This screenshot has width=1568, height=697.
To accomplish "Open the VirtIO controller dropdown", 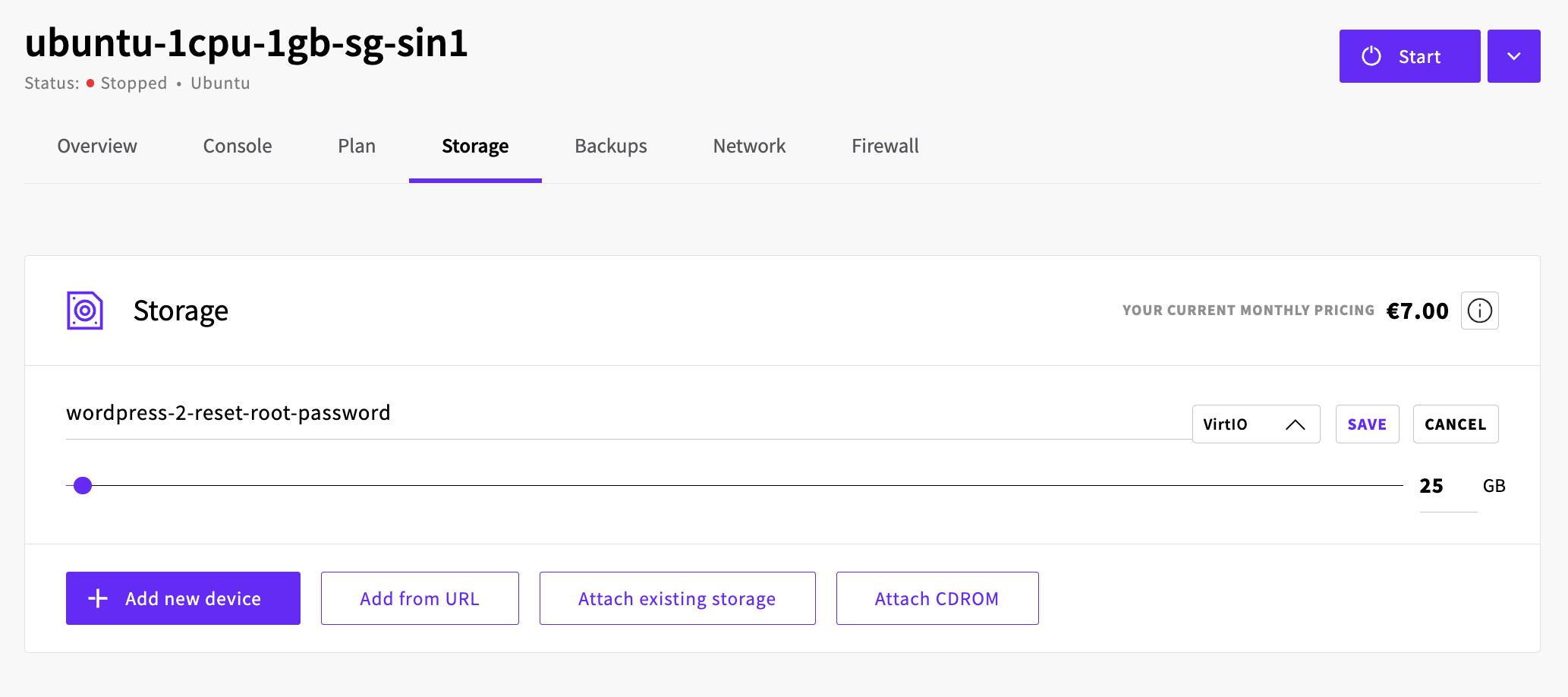I will (x=1256, y=424).
